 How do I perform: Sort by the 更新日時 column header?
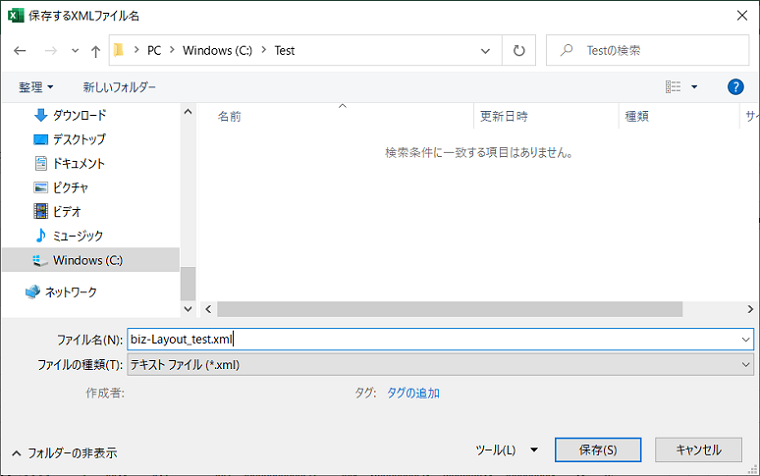coord(504,116)
